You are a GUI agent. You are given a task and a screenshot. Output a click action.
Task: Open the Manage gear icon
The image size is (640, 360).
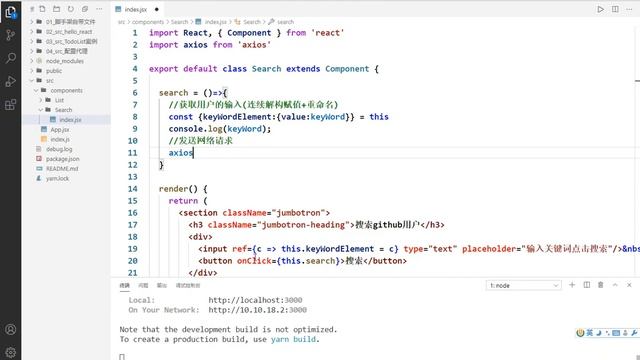tap(11, 352)
